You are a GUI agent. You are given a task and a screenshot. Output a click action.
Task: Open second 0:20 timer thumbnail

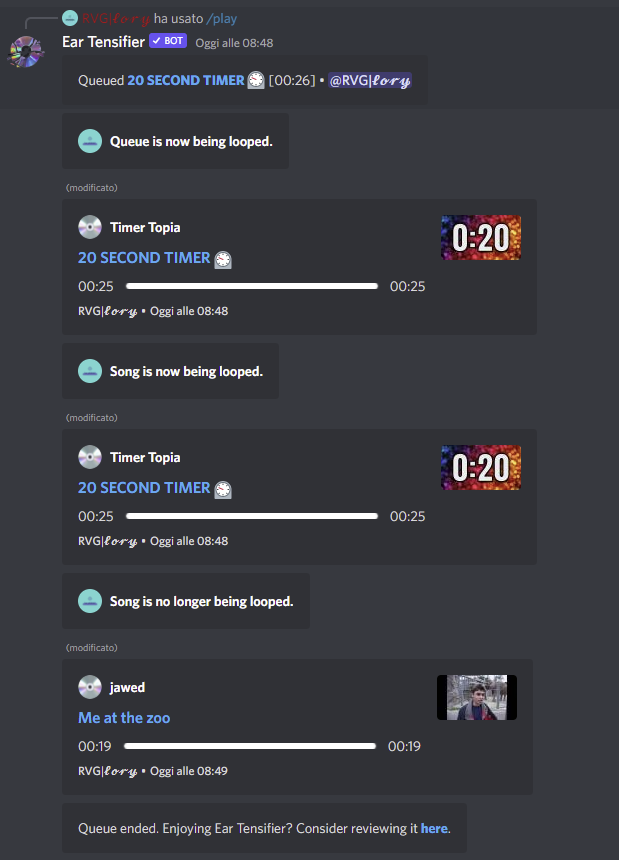pos(481,467)
